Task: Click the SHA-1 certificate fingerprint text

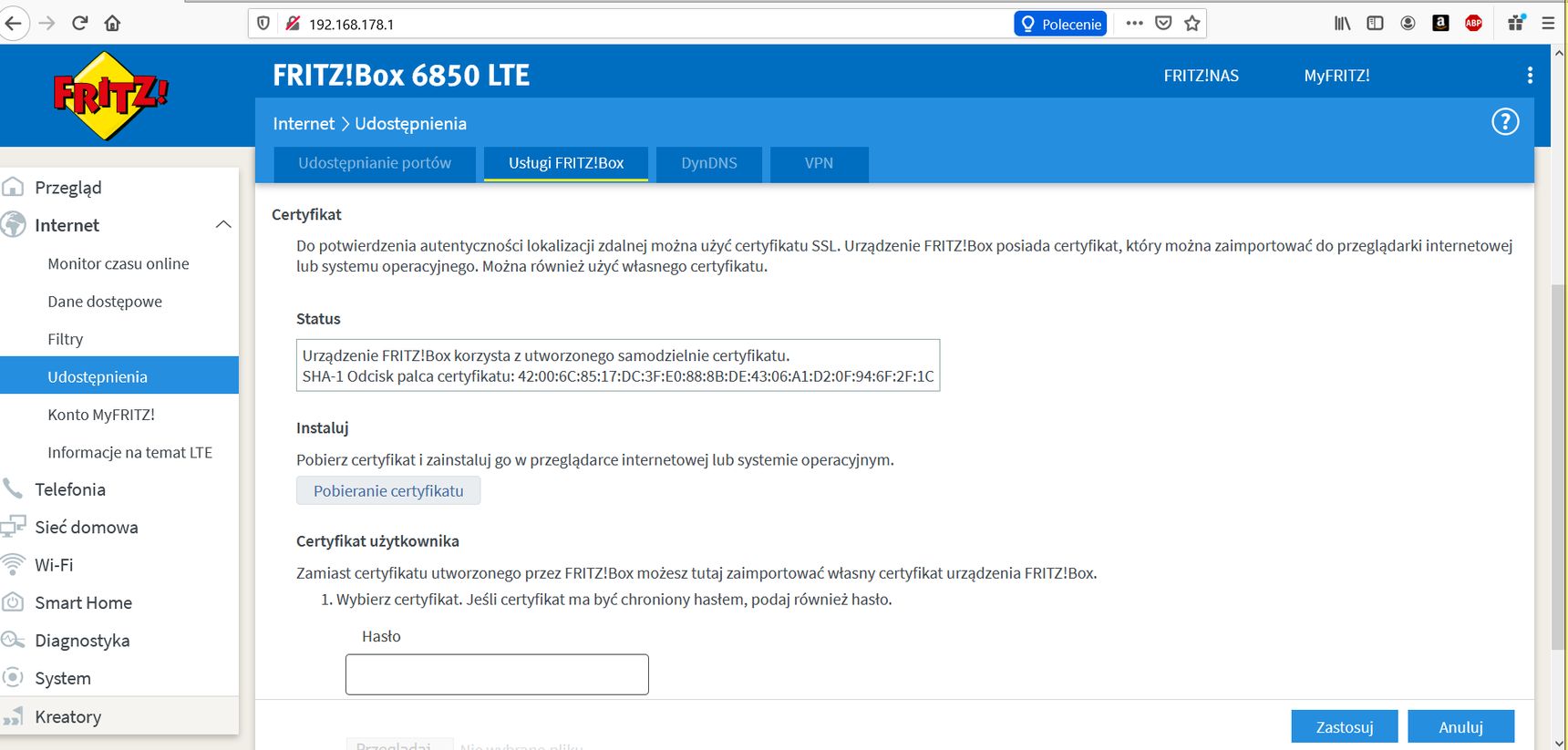Action: [618, 376]
